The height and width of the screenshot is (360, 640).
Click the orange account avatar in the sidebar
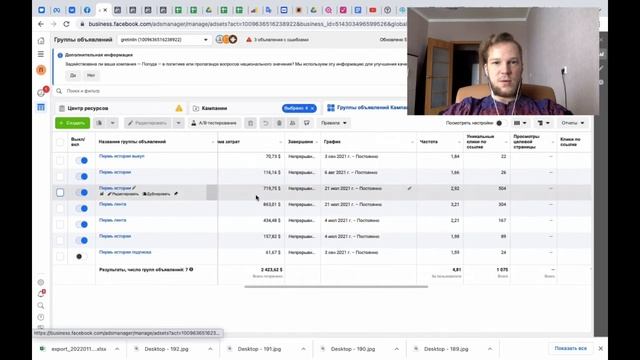[x=41, y=70]
